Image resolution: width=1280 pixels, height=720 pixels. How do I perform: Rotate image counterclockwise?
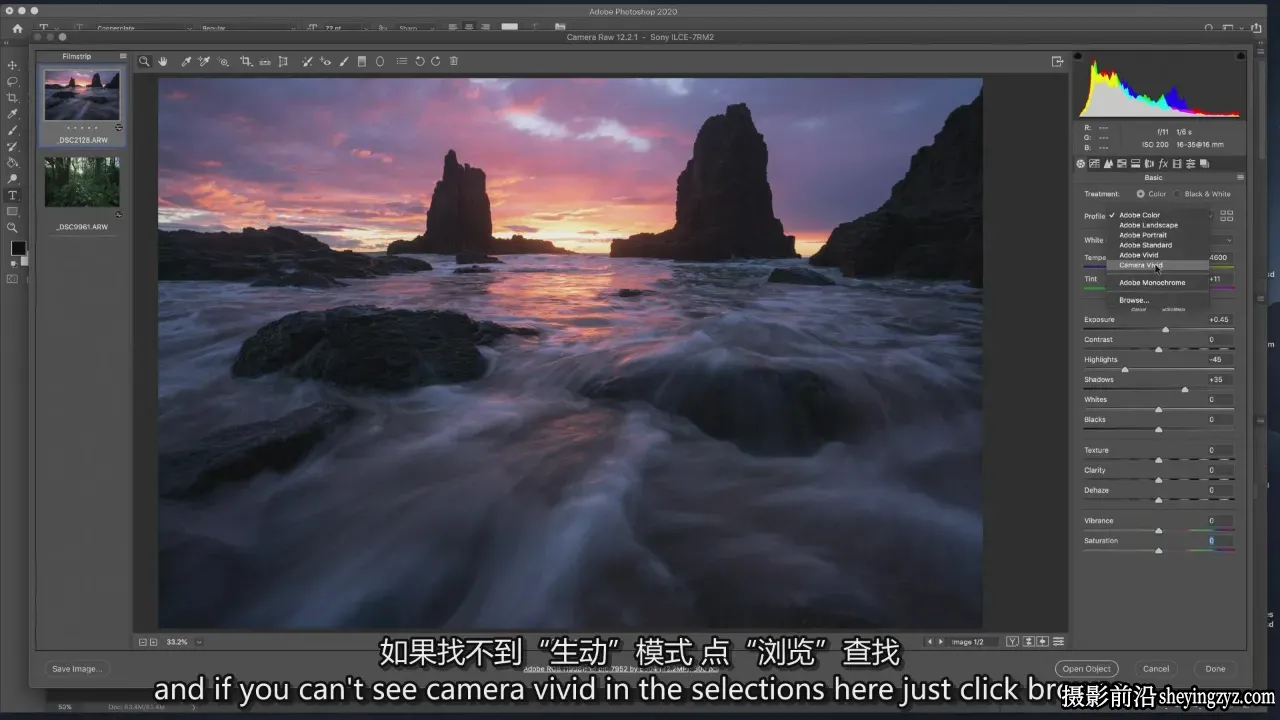point(420,61)
